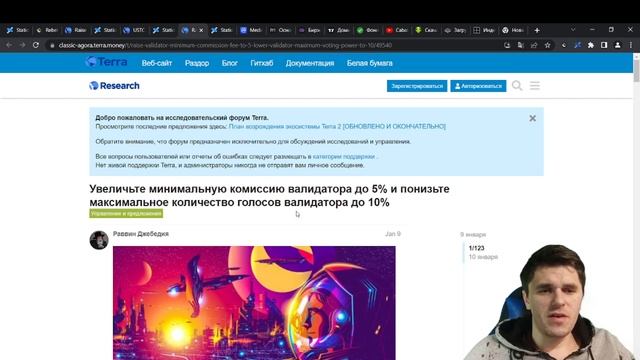Switch to the Medium tab
This screenshot has width=640, height=360.
coord(251,30)
